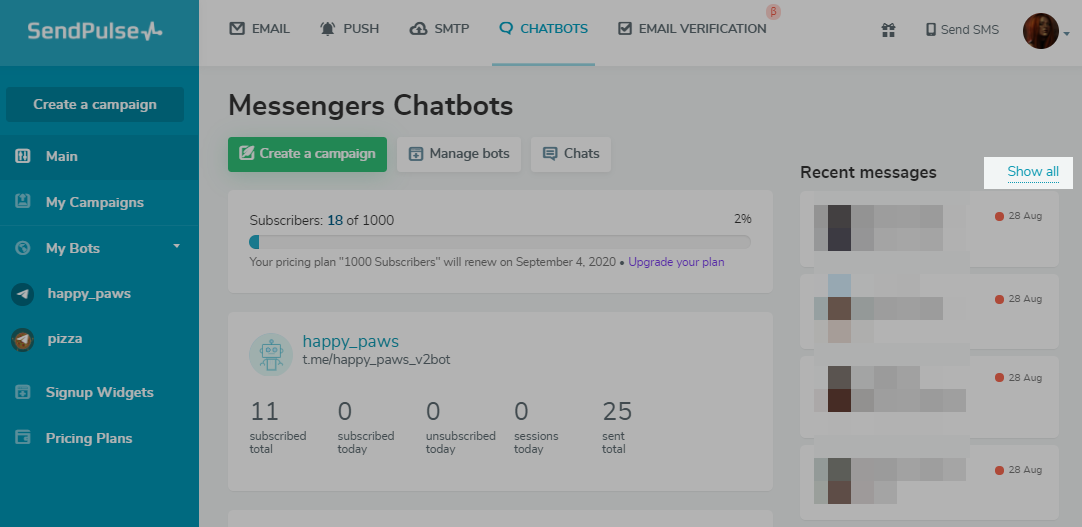This screenshot has width=1082, height=527.
Task: Open the user profile avatar menu
Action: [x=1040, y=31]
